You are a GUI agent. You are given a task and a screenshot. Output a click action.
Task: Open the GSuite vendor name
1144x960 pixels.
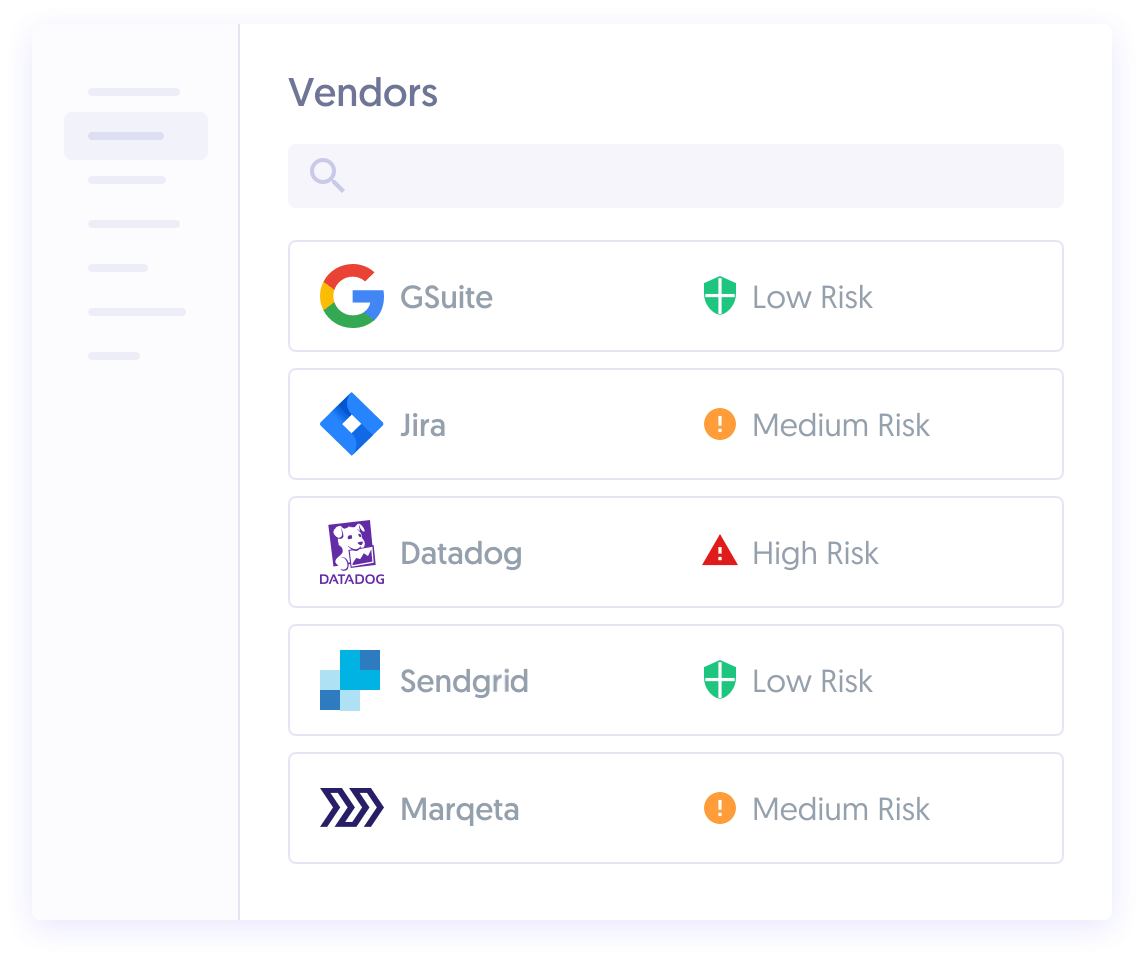pos(446,297)
